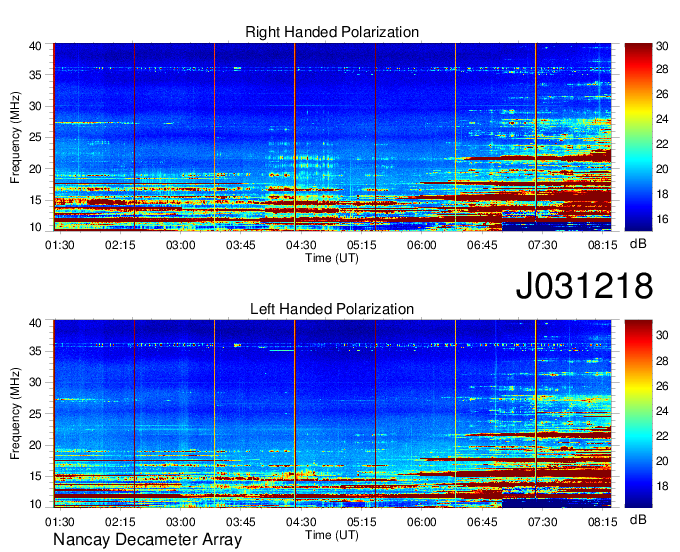Click 20 MHz tick on right-handed frequency axis
This screenshot has height=552, width=680.
click(x=35, y=169)
